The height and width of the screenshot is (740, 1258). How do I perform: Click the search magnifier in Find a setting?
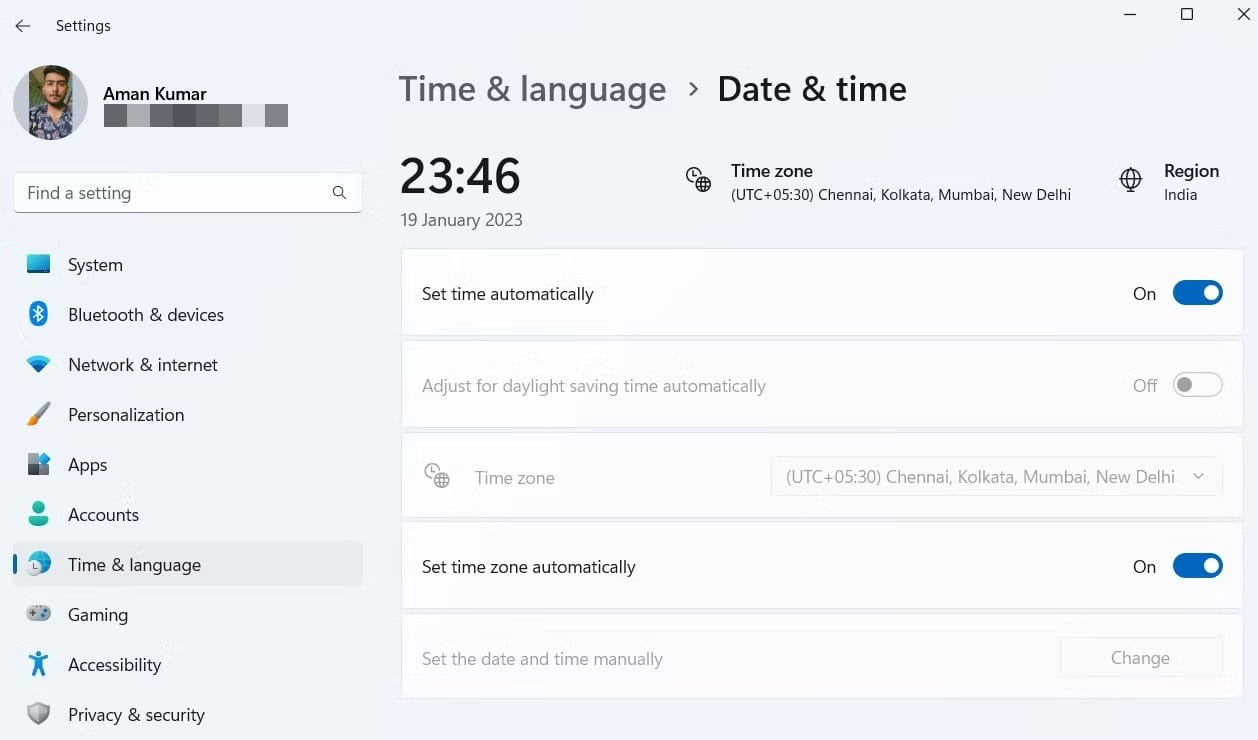[339, 192]
